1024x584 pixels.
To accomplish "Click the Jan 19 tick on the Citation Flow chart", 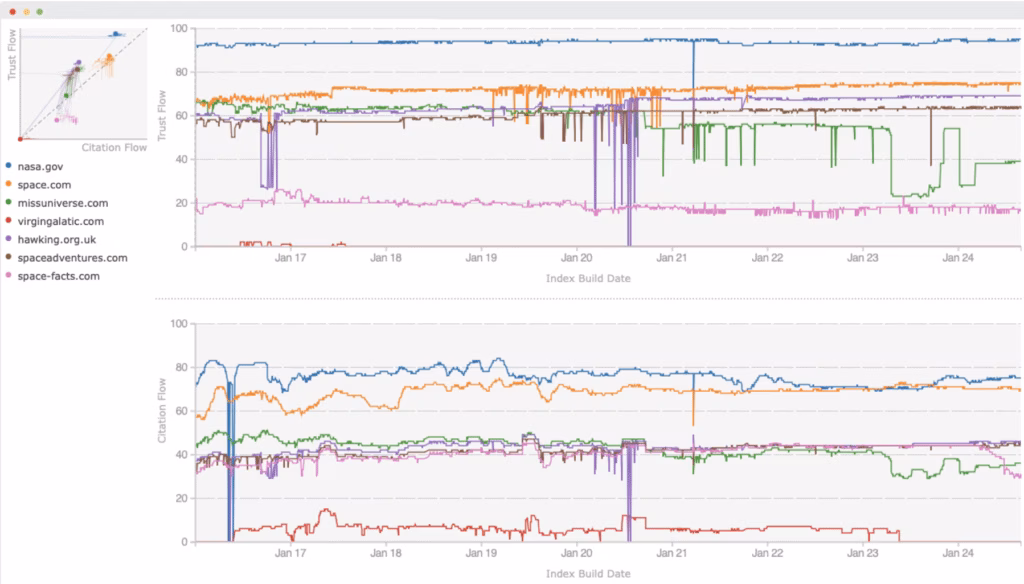I will pos(481,553).
